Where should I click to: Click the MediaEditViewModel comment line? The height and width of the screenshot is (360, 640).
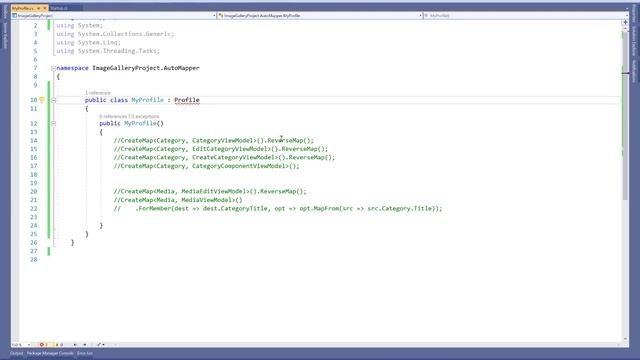[210, 191]
